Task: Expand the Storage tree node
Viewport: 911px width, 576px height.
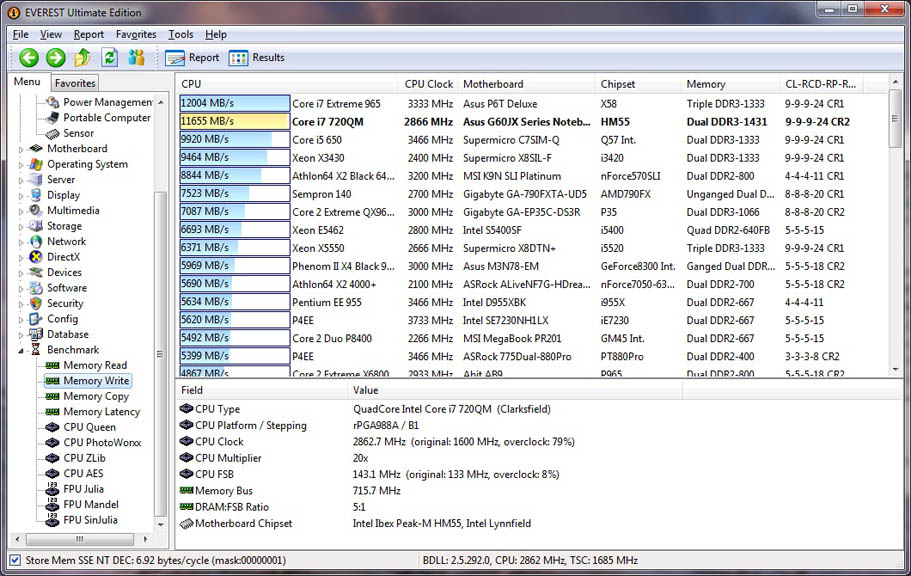Action: (21, 227)
